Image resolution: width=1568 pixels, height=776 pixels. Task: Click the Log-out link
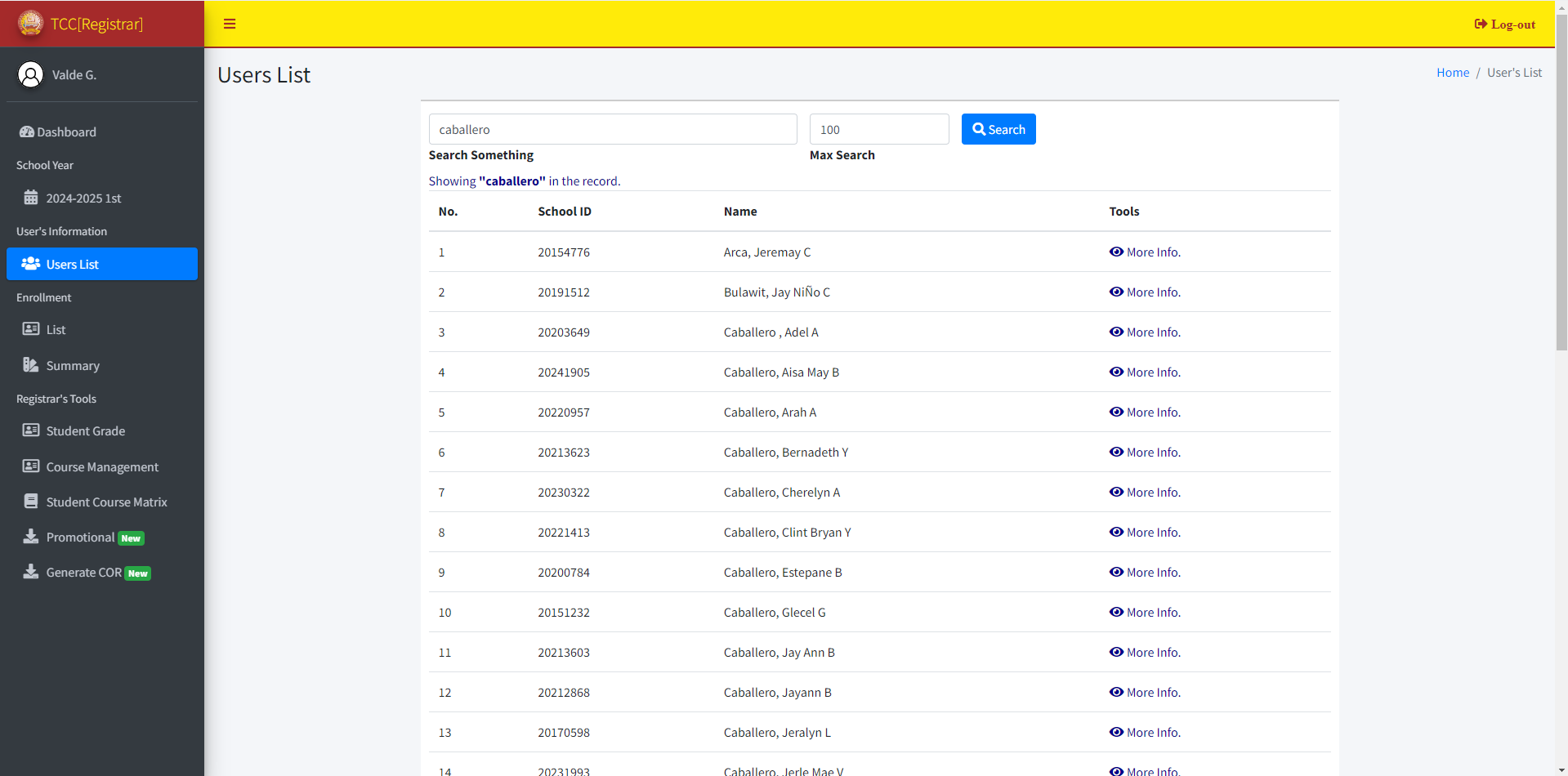[1505, 24]
